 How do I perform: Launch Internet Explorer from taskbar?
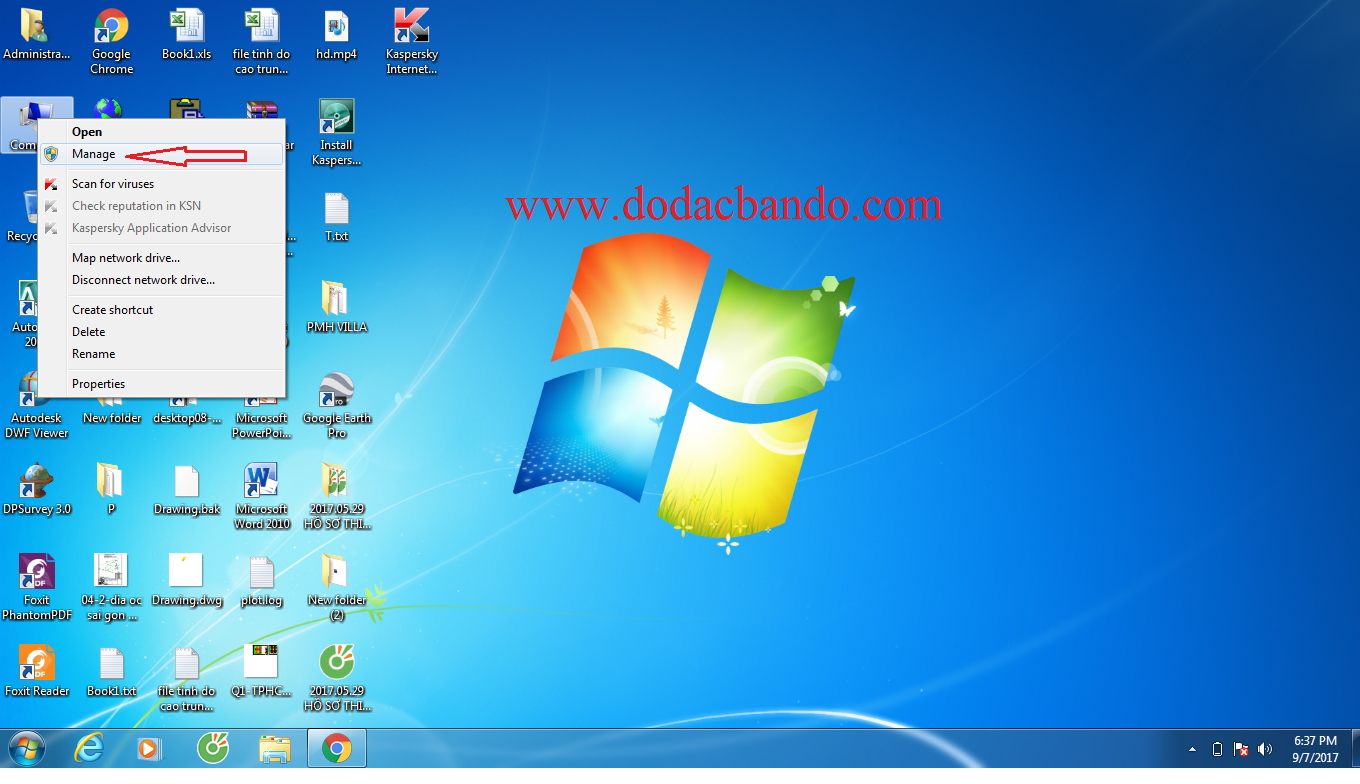[x=91, y=748]
